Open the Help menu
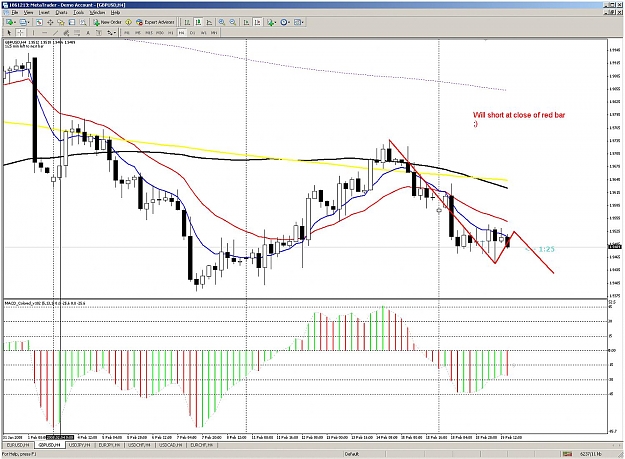 point(115,12)
